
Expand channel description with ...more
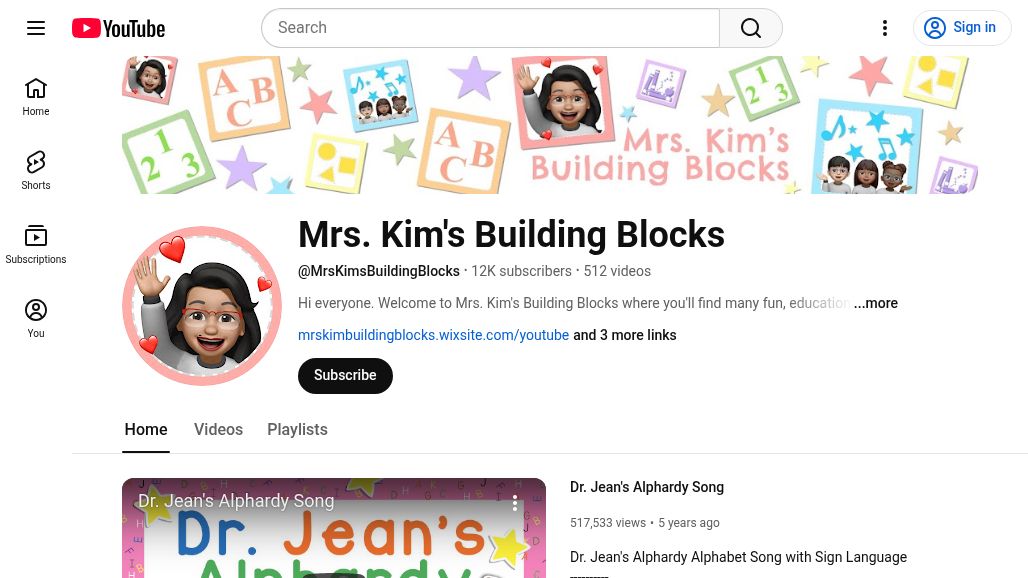point(875,303)
